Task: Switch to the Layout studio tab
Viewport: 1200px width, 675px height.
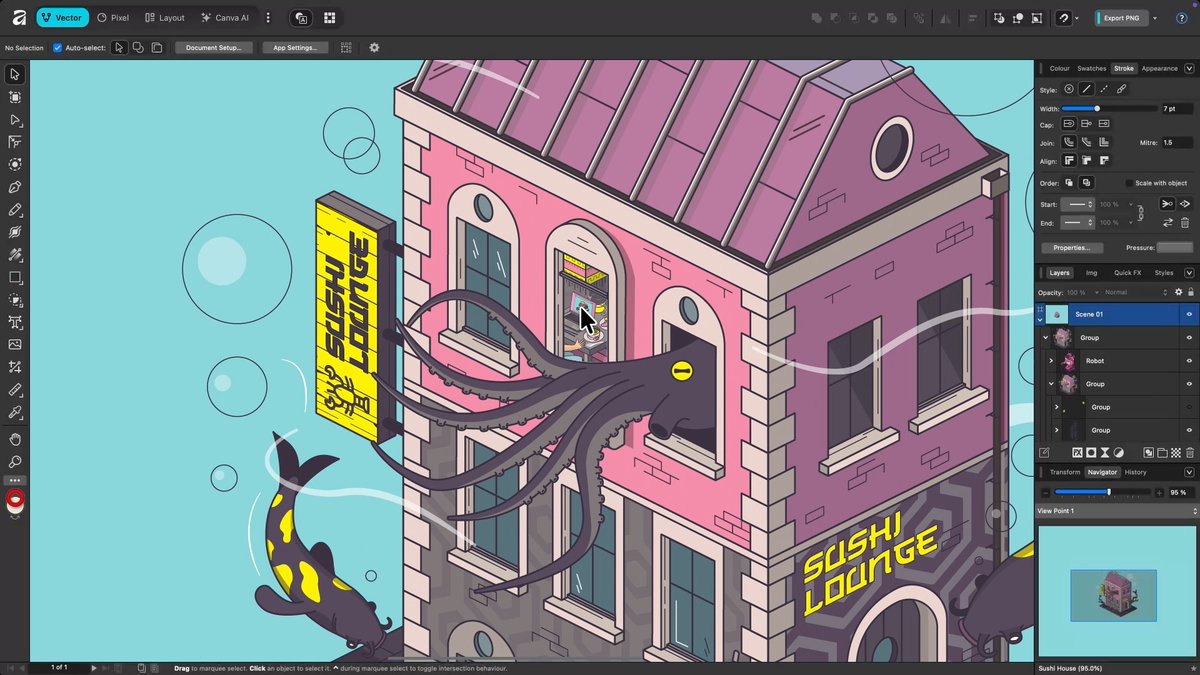Action: point(165,18)
